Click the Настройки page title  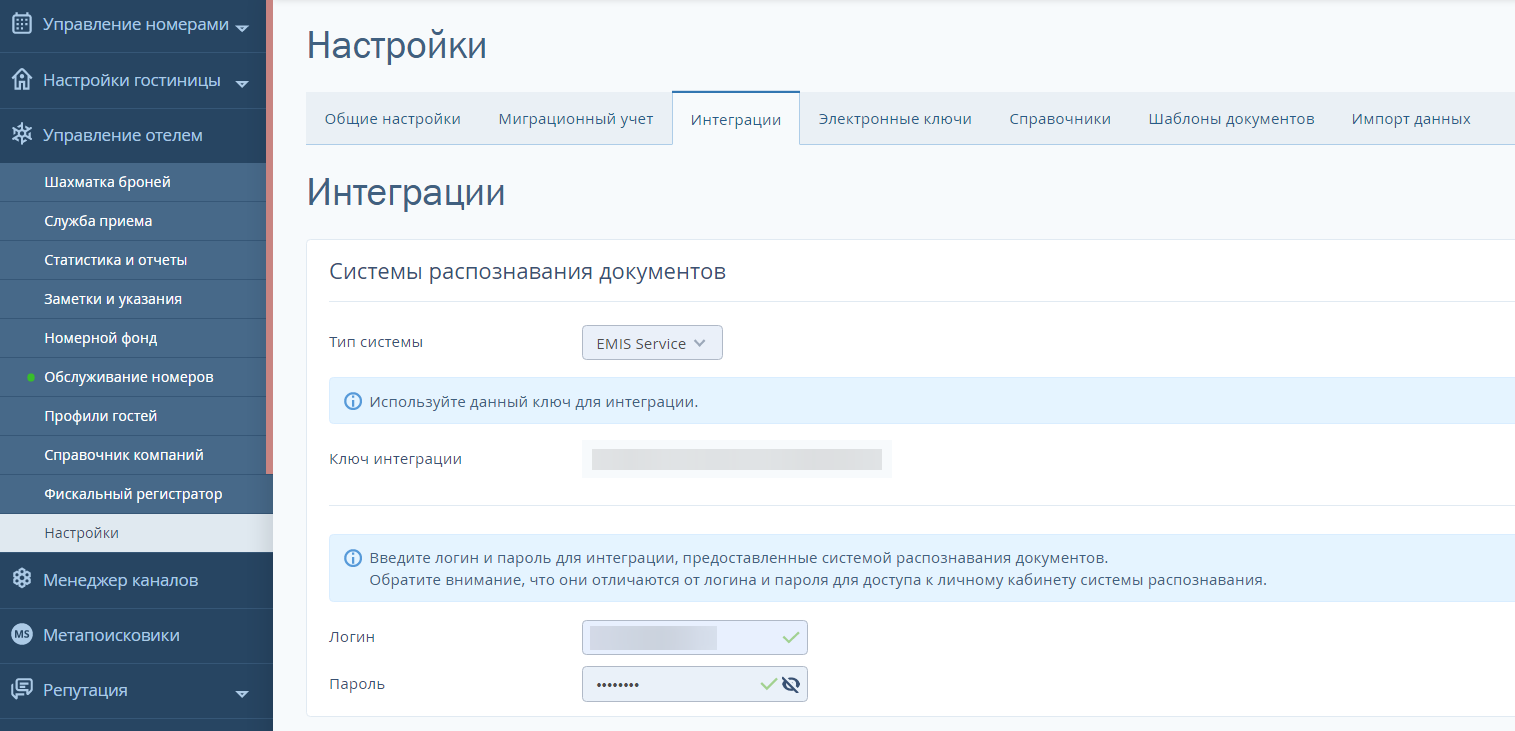click(396, 46)
